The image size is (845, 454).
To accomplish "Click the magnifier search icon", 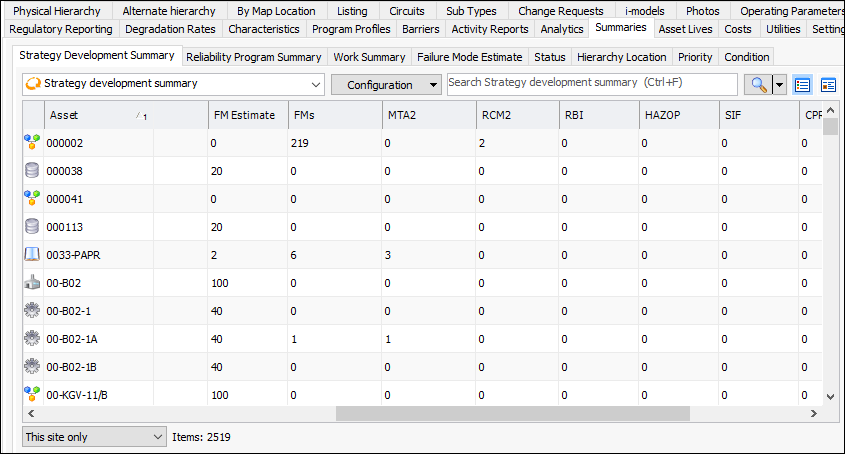I will click(759, 85).
